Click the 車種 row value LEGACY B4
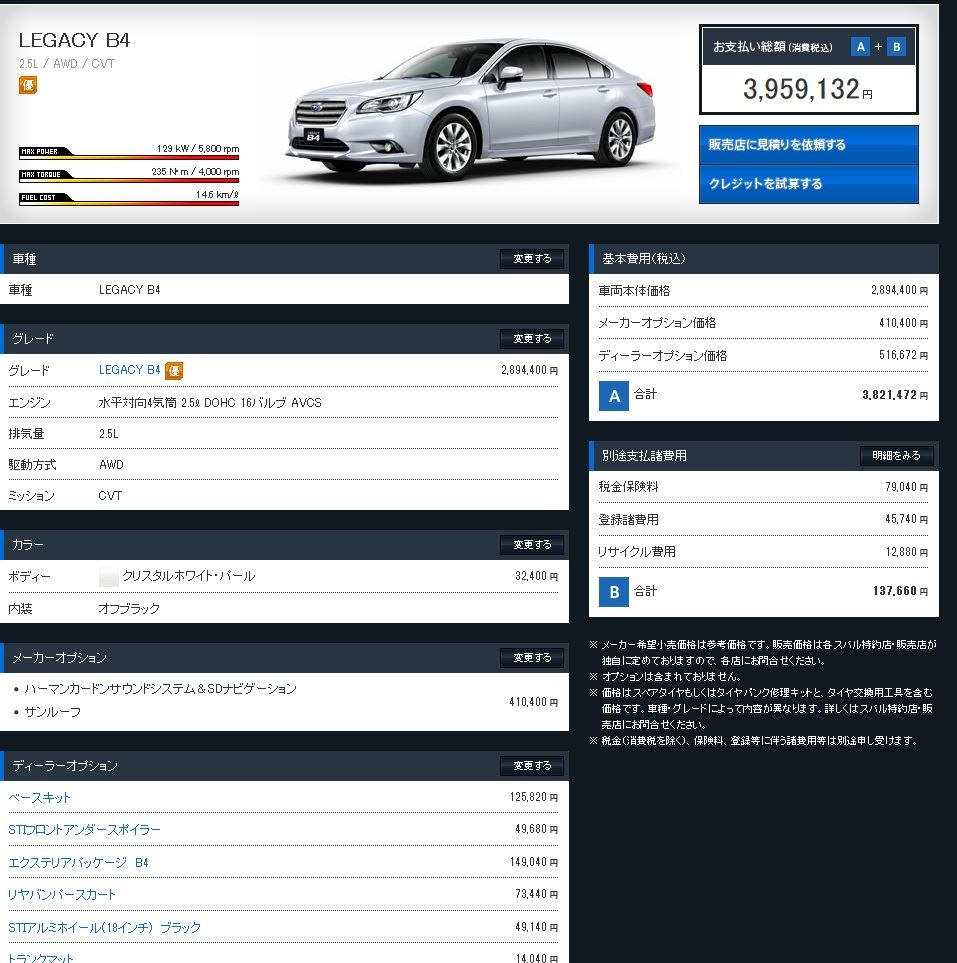This screenshot has height=963, width=957. pos(130,290)
